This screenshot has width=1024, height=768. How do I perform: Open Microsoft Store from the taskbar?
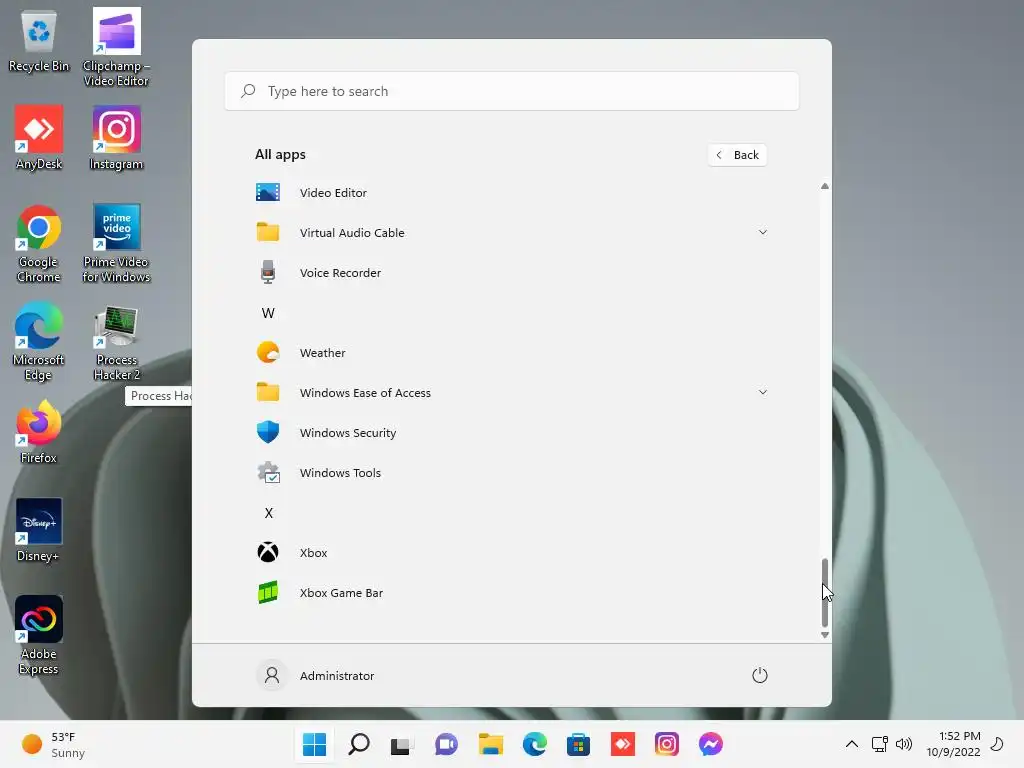point(578,744)
